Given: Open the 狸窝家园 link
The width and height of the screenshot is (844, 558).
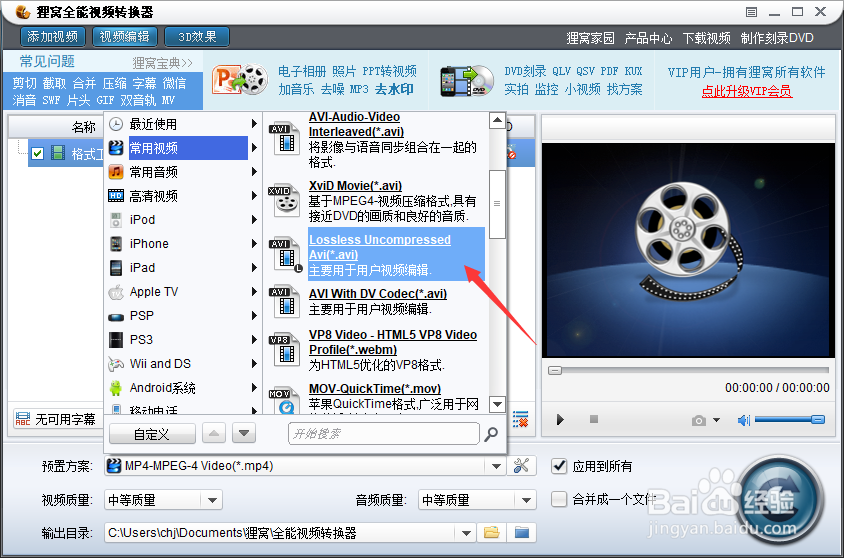Looking at the screenshot, I should point(590,38).
